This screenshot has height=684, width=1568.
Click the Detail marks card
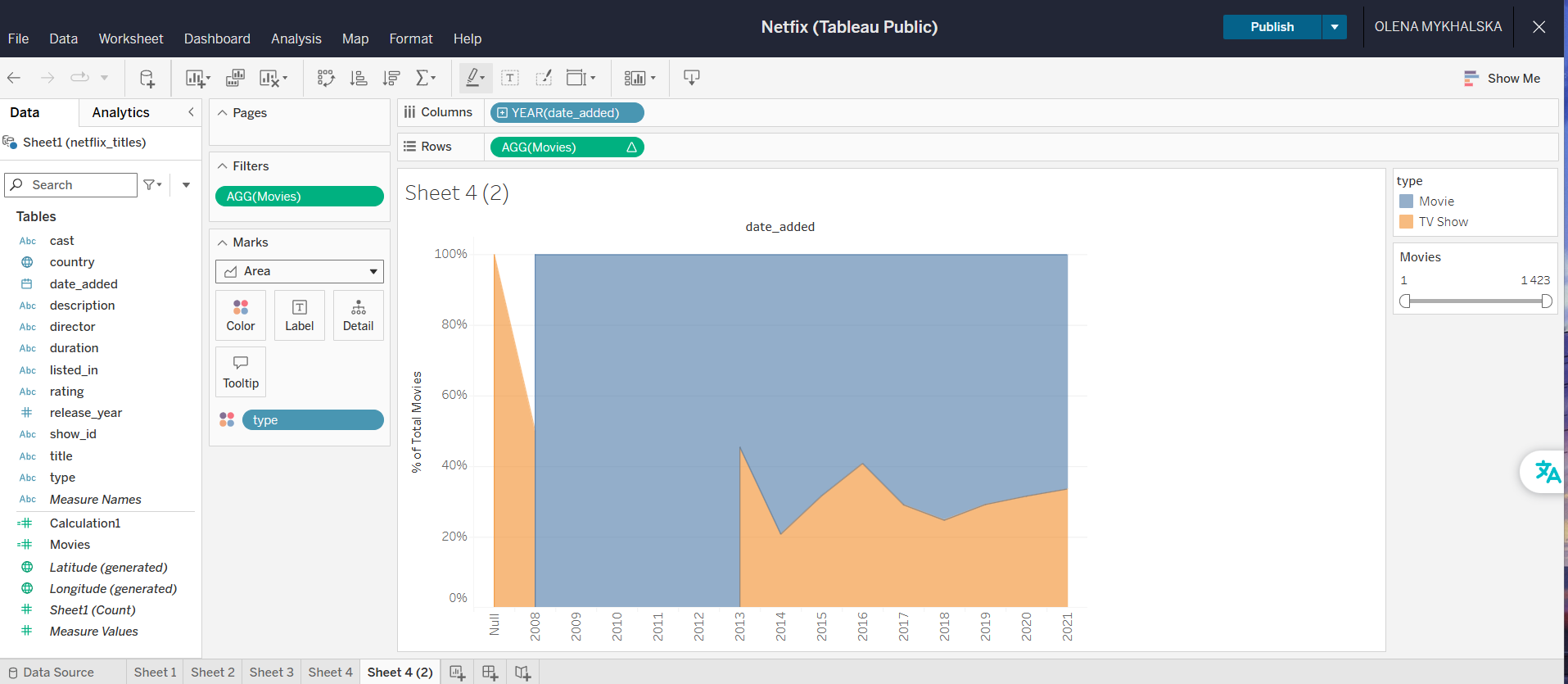coord(359,315)
